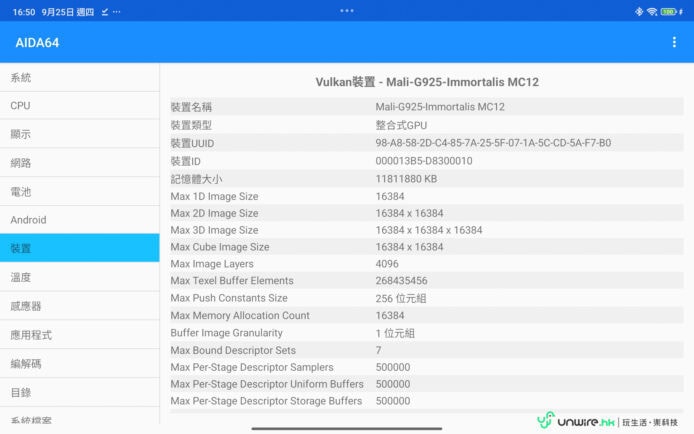Tap the 裝置UUID row value
The height and width of the screenshot is (434, 694).
[493, 143]
